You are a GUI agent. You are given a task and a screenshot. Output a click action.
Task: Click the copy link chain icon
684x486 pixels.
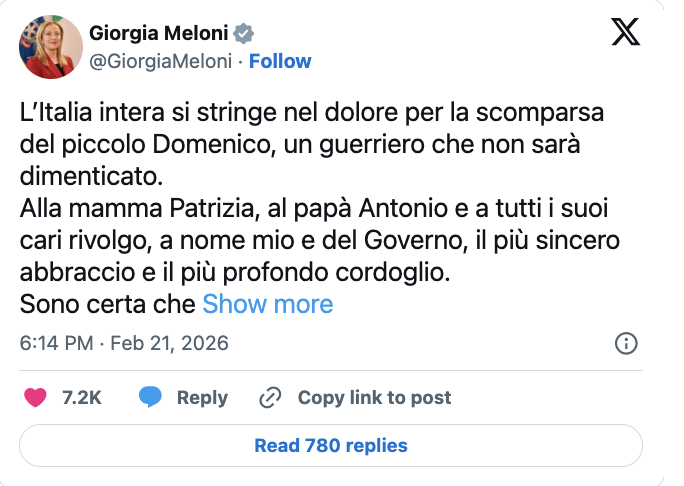point(269,397)
